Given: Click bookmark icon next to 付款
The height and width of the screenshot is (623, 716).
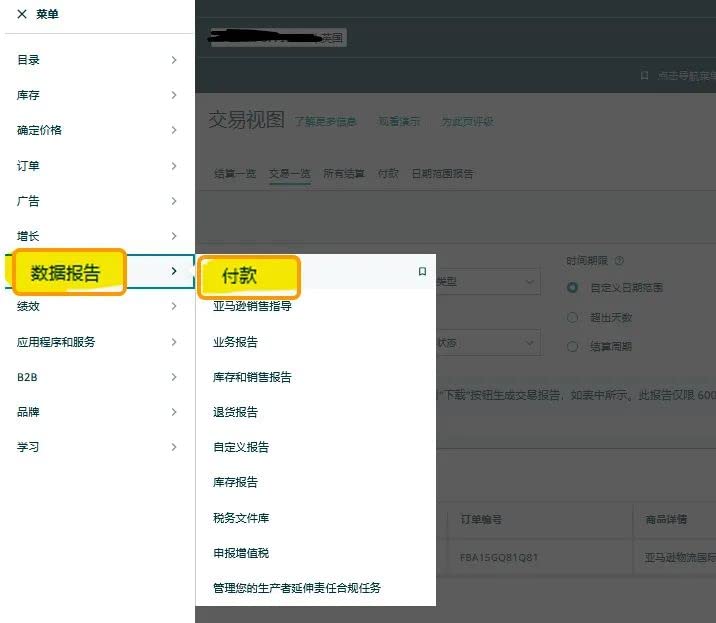Looking at the screenshot, I should click(422, 272).
